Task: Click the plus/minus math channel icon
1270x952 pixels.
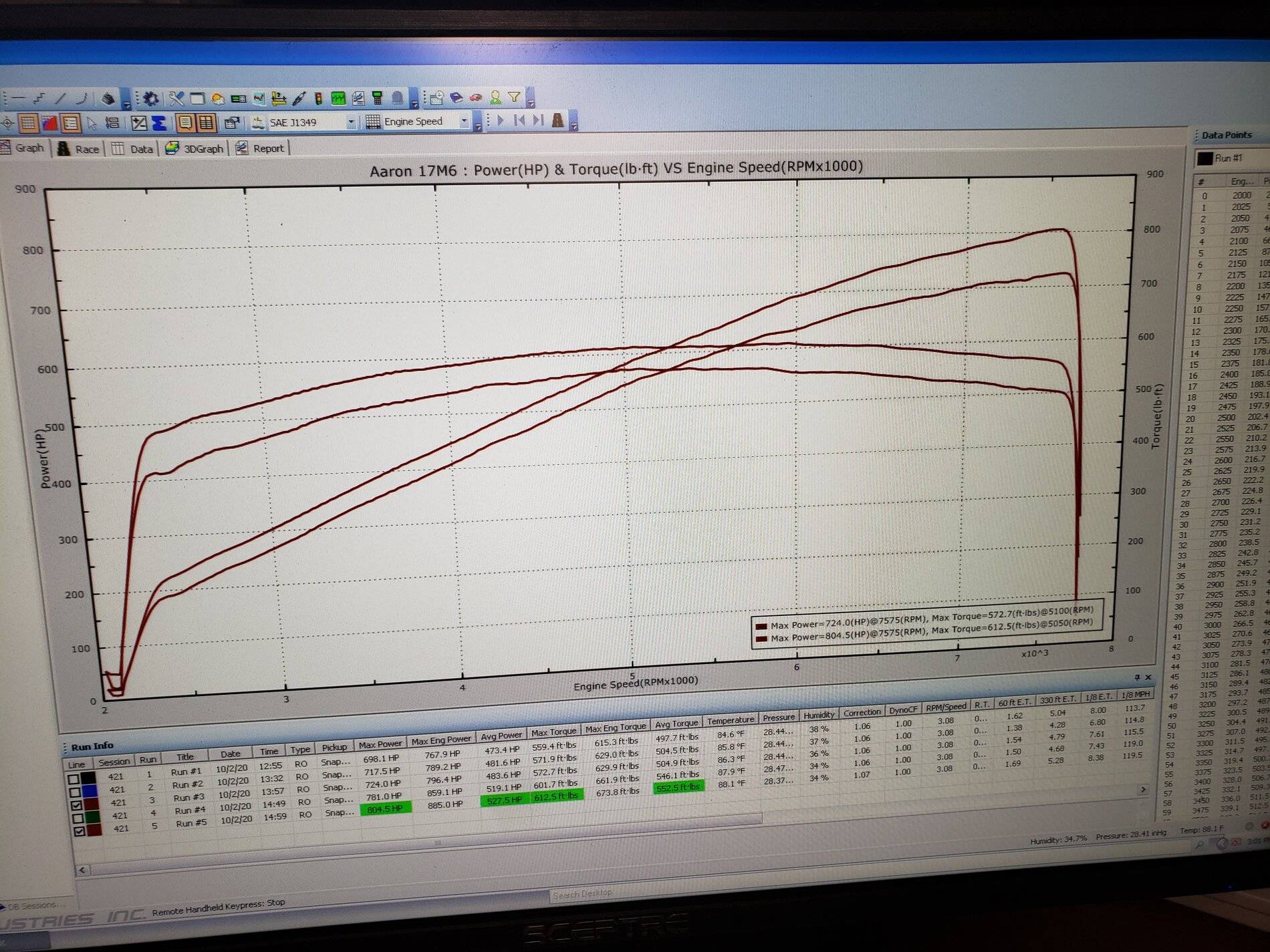Action: (x=138, y=123)
